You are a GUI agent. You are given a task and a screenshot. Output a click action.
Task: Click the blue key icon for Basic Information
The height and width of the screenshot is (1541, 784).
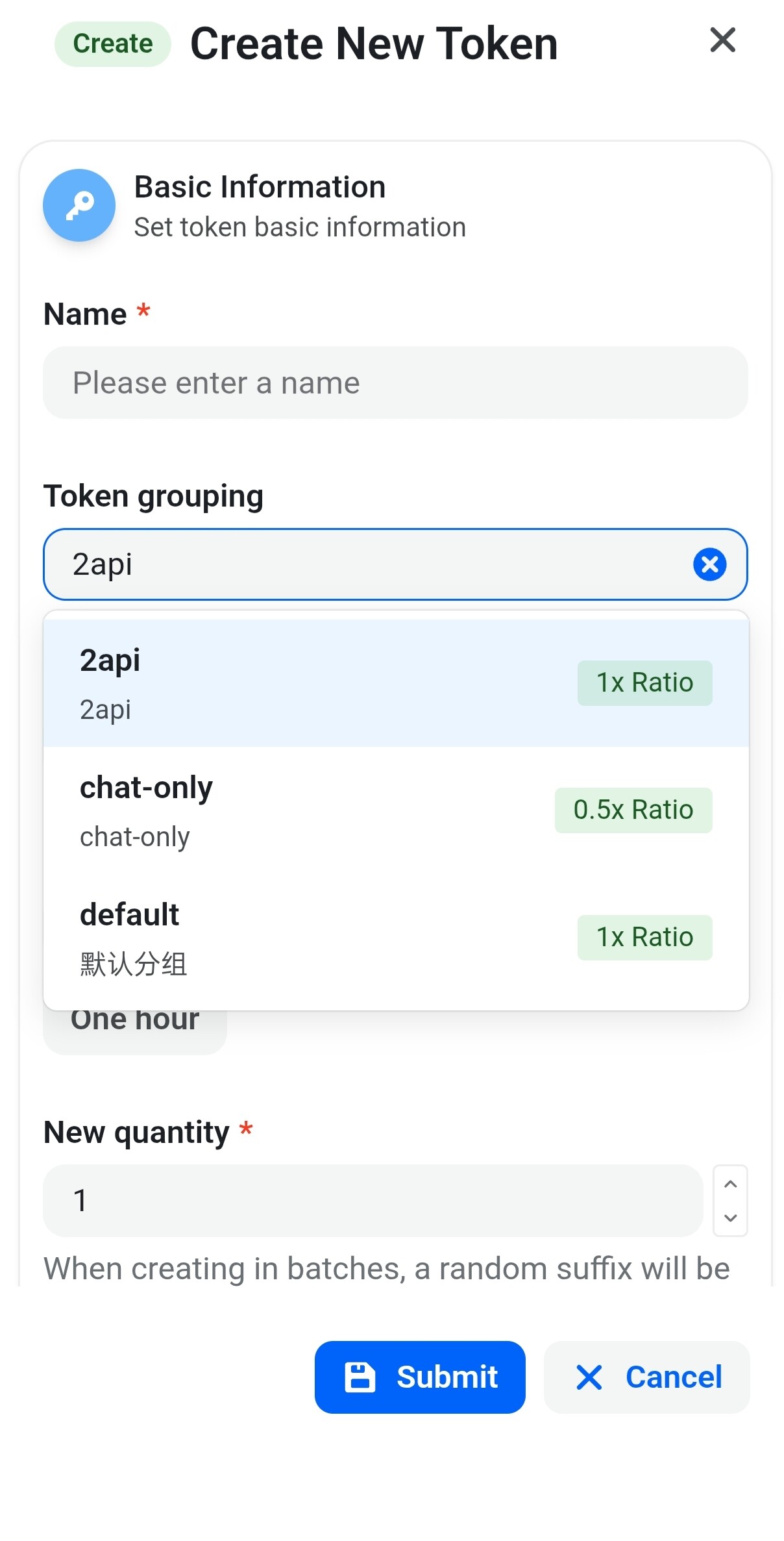79,205
